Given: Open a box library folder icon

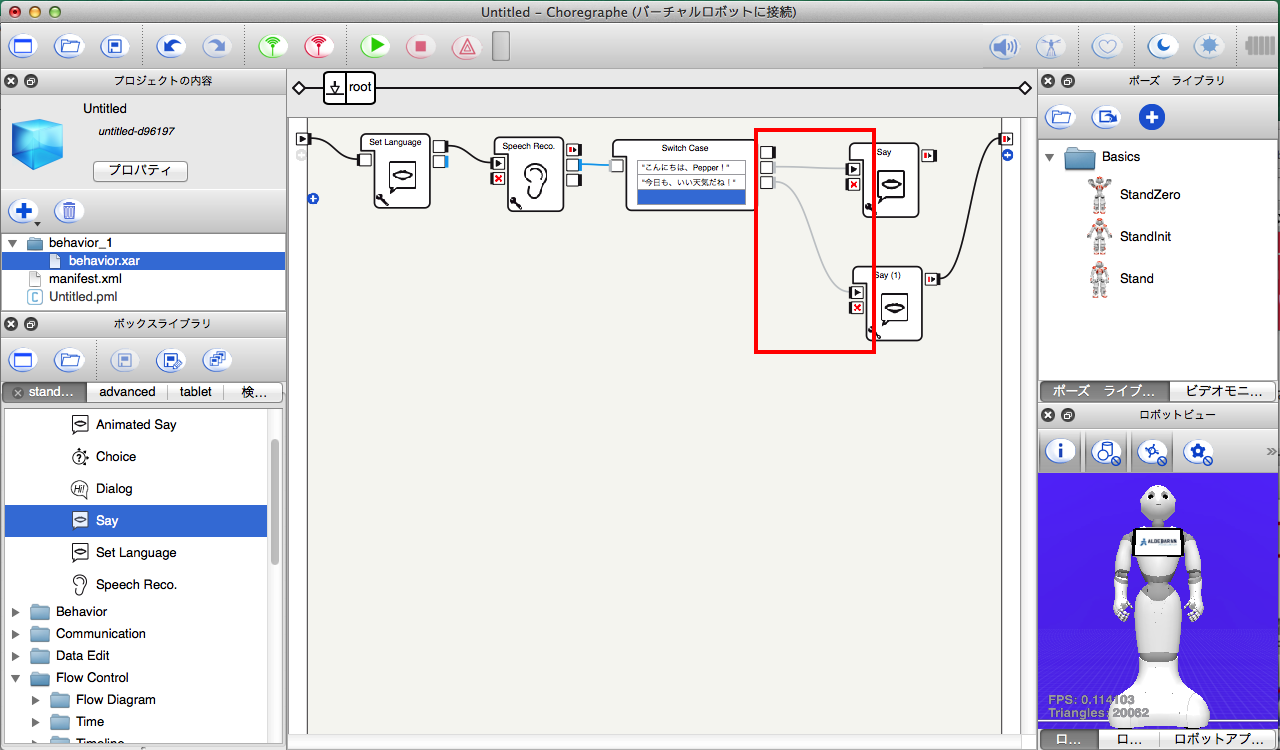Looking at the screenshot, I should click(x=69, y=360).
